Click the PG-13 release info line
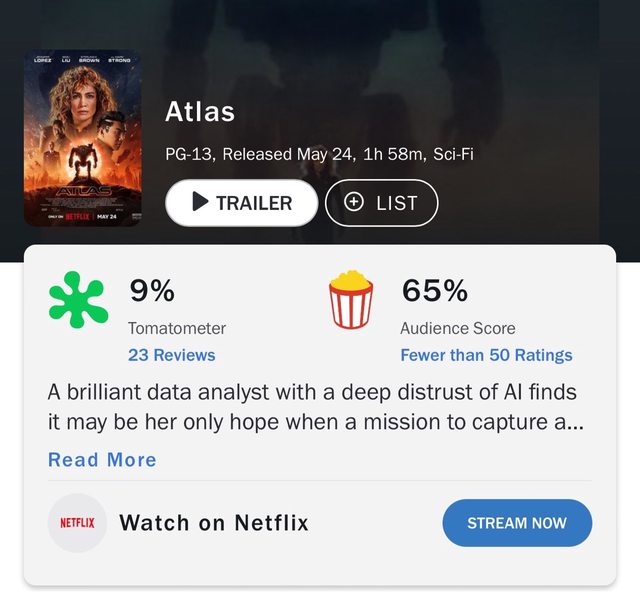640x596 pixels. click(319, 154)
